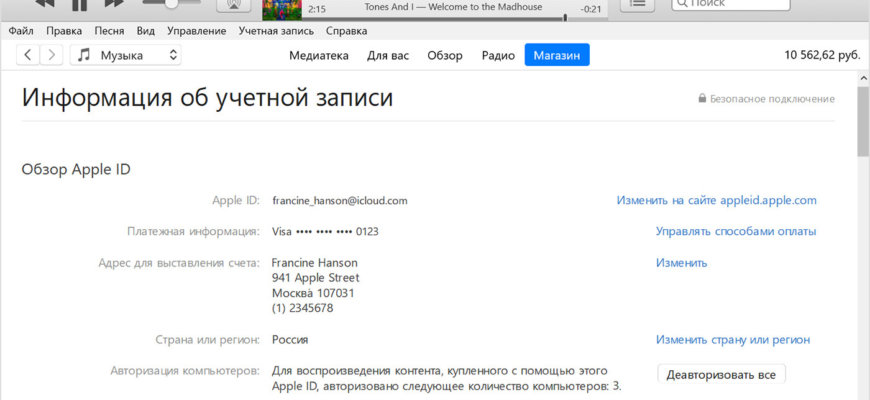Open the Песня menu
Viewport: 870px width, 400px height.
point(109,31)
